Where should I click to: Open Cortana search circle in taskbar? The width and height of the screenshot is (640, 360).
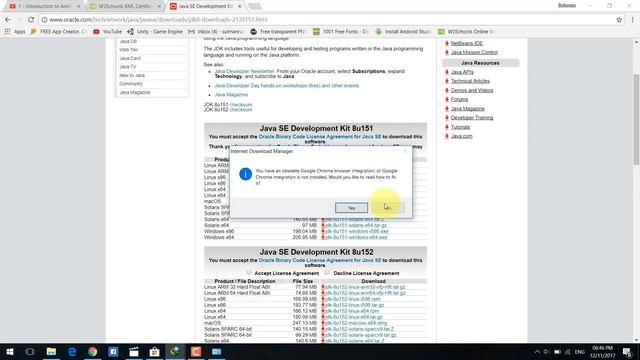click(30, 351)
